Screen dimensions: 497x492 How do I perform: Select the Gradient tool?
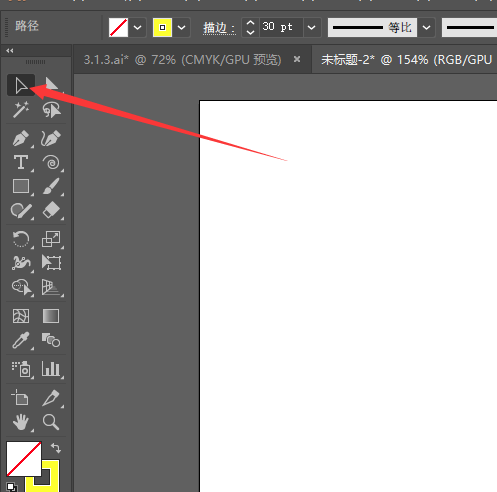coord(51,316)
